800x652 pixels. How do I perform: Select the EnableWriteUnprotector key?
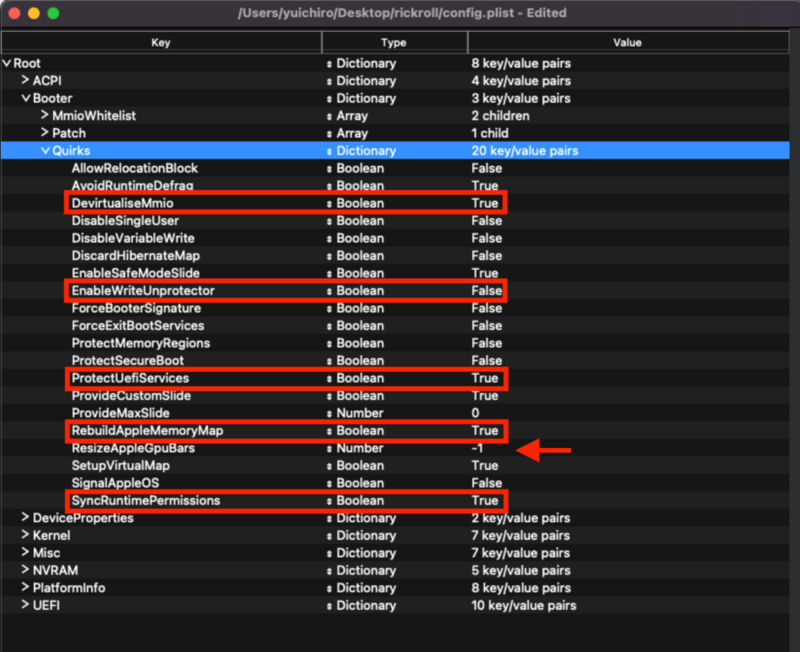click(143, 290)
